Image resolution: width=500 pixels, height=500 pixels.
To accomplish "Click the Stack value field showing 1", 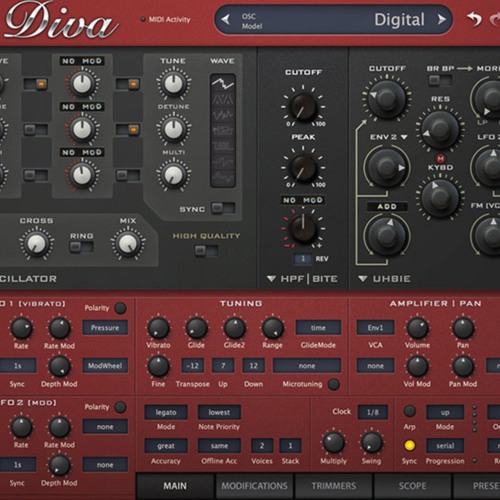I will [290, 446].
